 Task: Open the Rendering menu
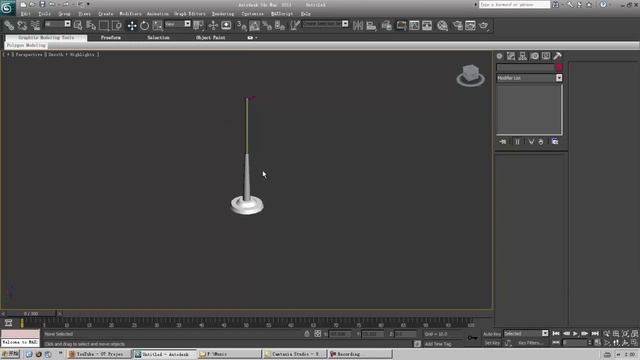223,14
